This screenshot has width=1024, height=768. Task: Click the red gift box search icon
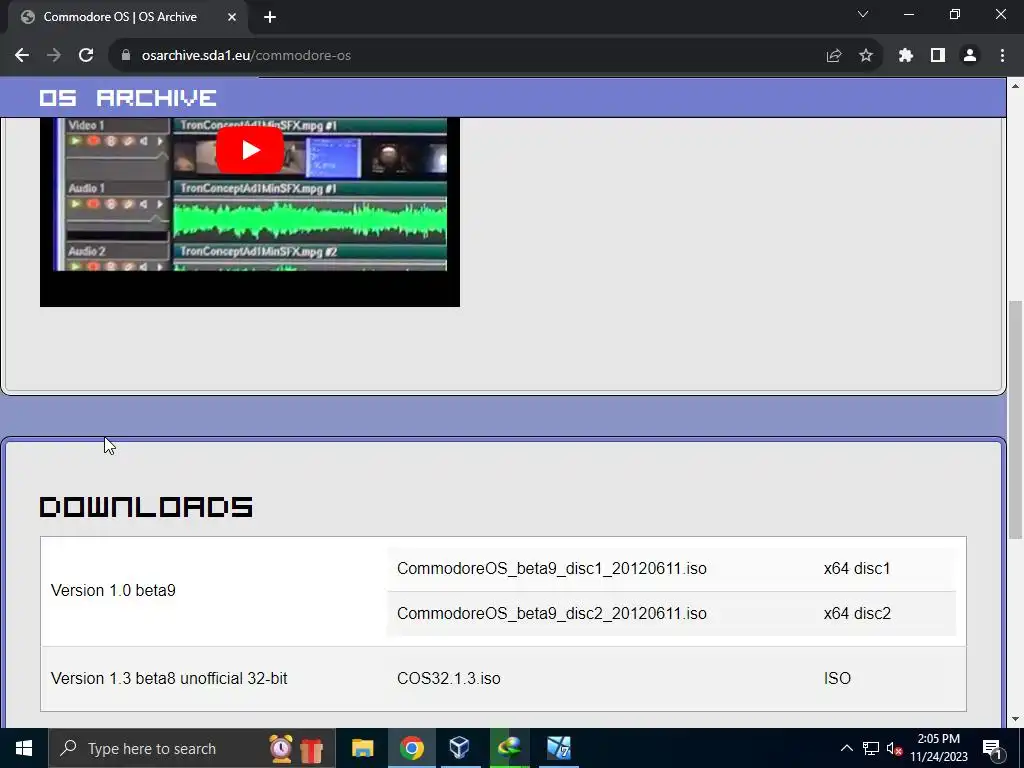[312, 750]
